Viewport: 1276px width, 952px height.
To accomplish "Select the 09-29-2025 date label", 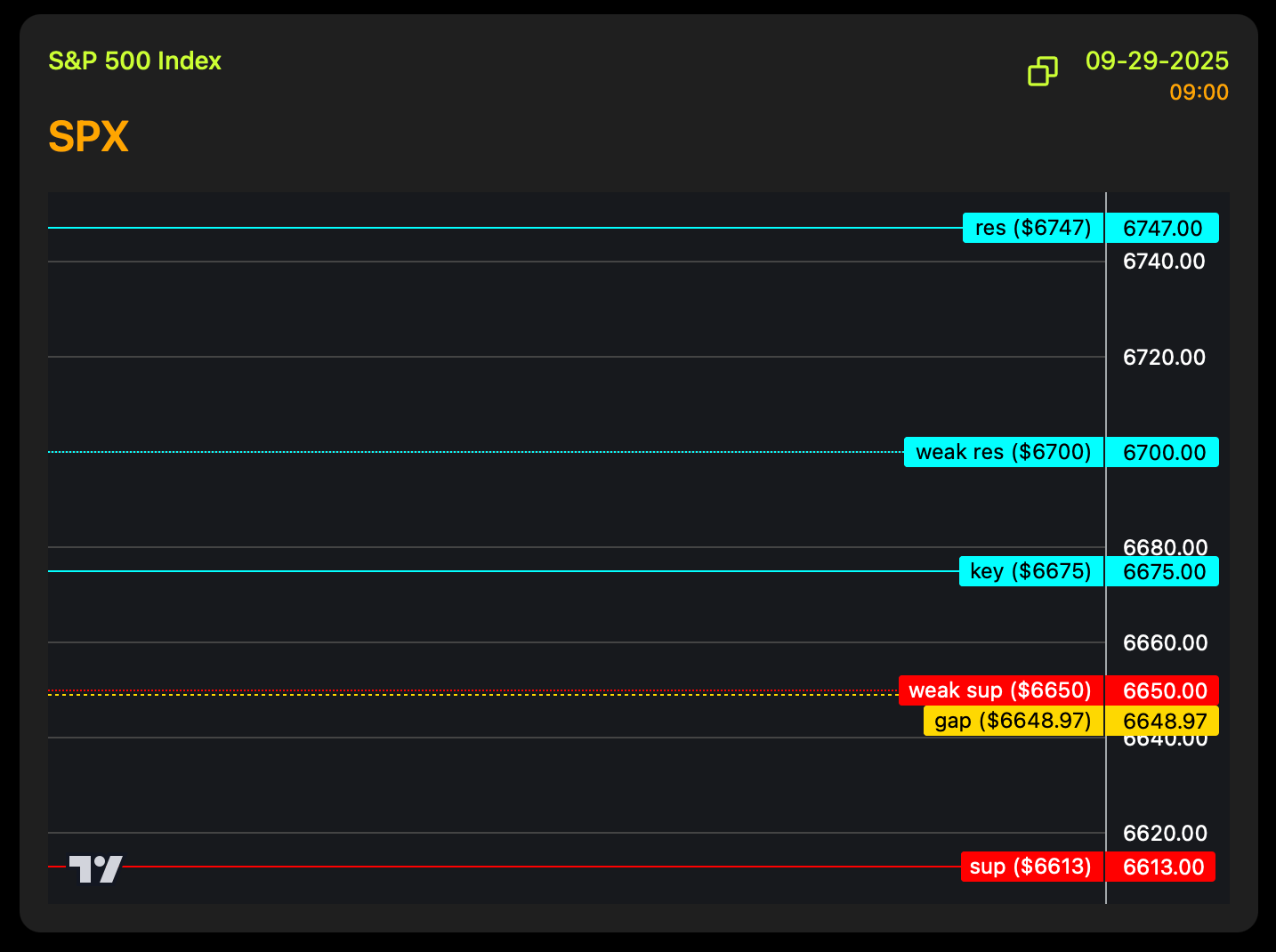I will [x=1157, y=61].
